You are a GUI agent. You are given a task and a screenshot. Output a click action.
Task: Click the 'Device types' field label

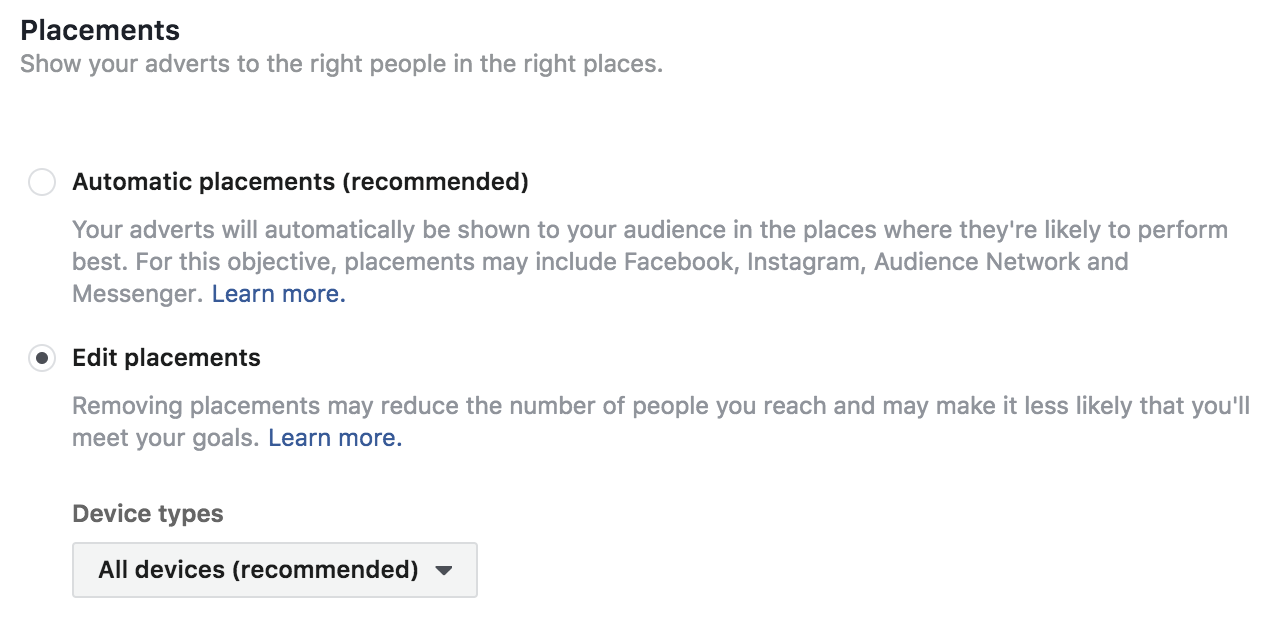[x=148, y=514]
